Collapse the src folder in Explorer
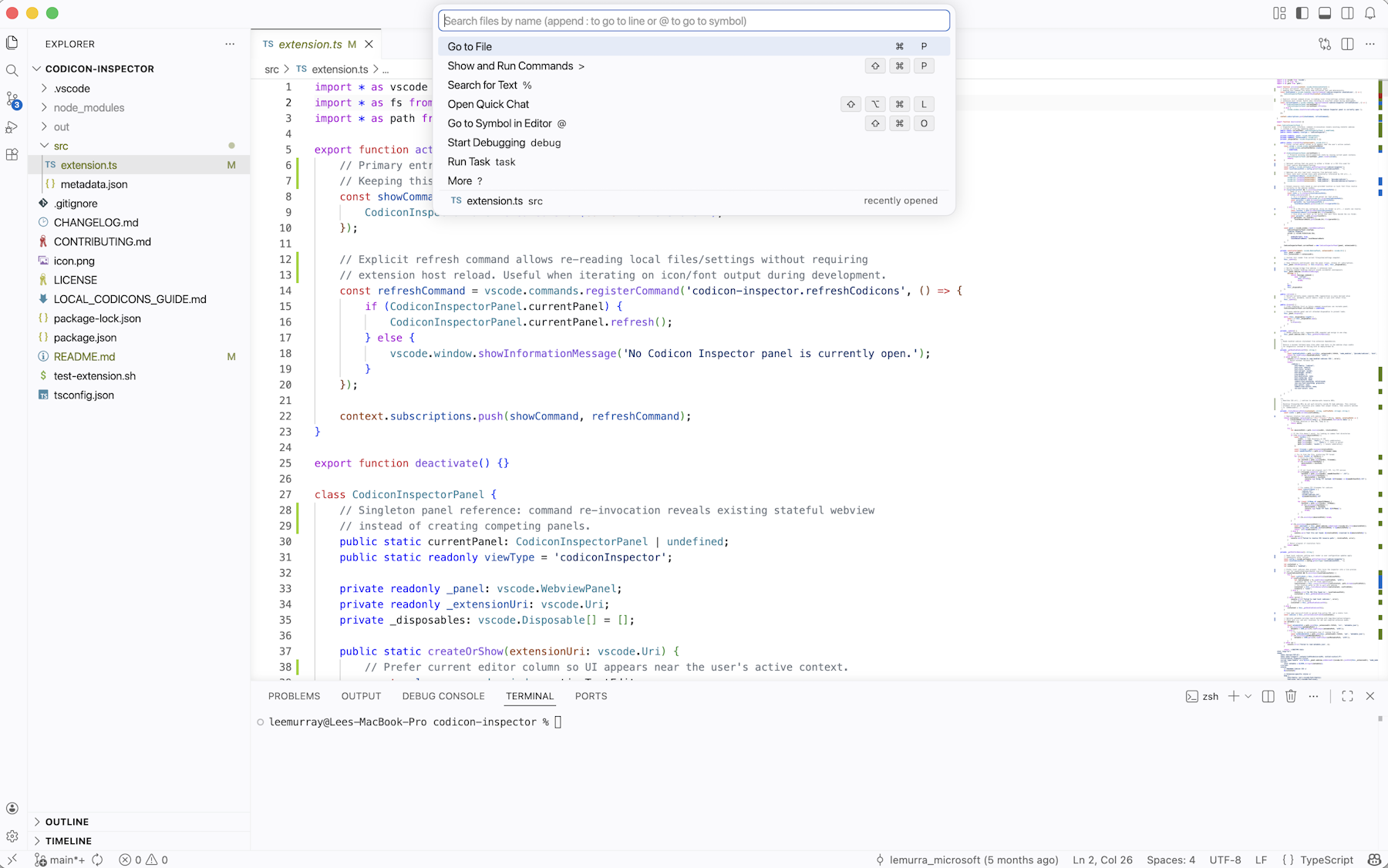The height and width of the screenshot is (868, 1388). [x=60, y=146]
